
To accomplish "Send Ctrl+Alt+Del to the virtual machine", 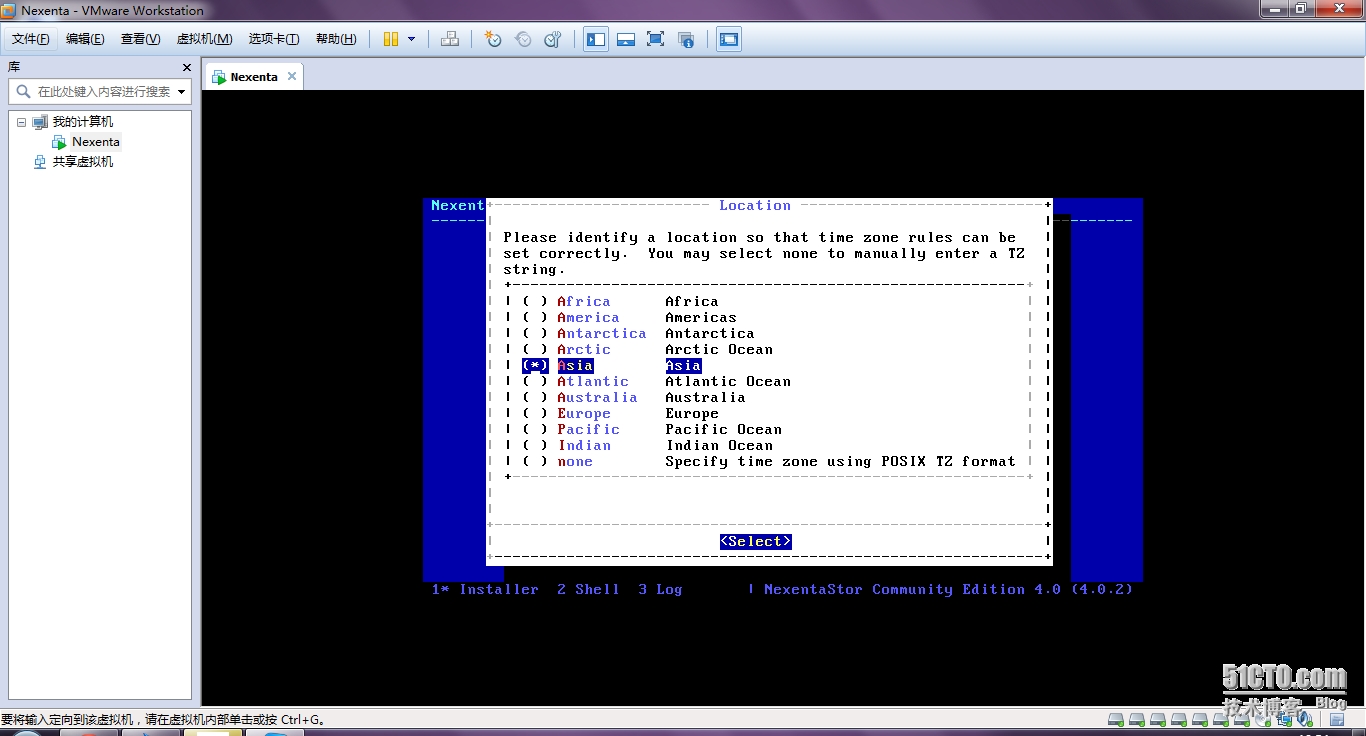I will point(450,39).
